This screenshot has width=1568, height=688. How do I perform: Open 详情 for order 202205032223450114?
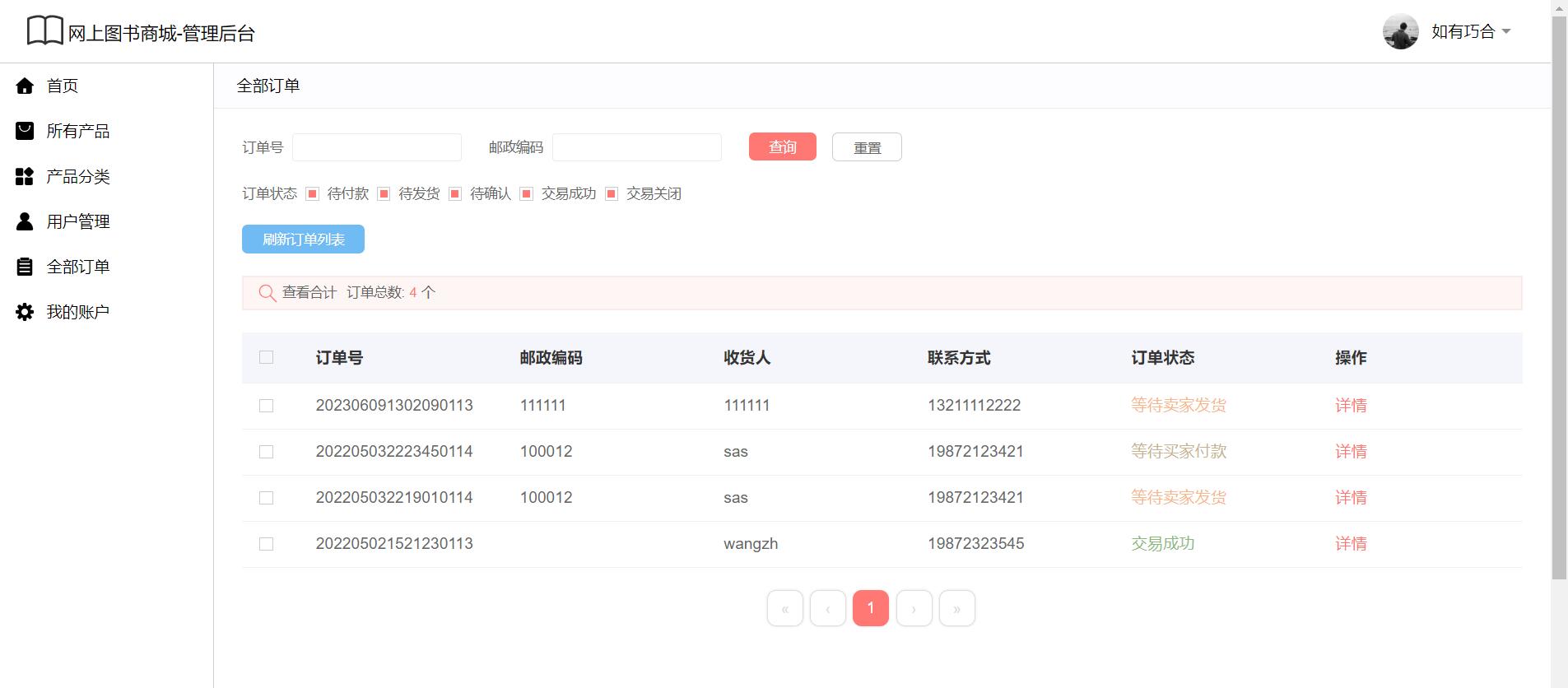(1351, 451)
